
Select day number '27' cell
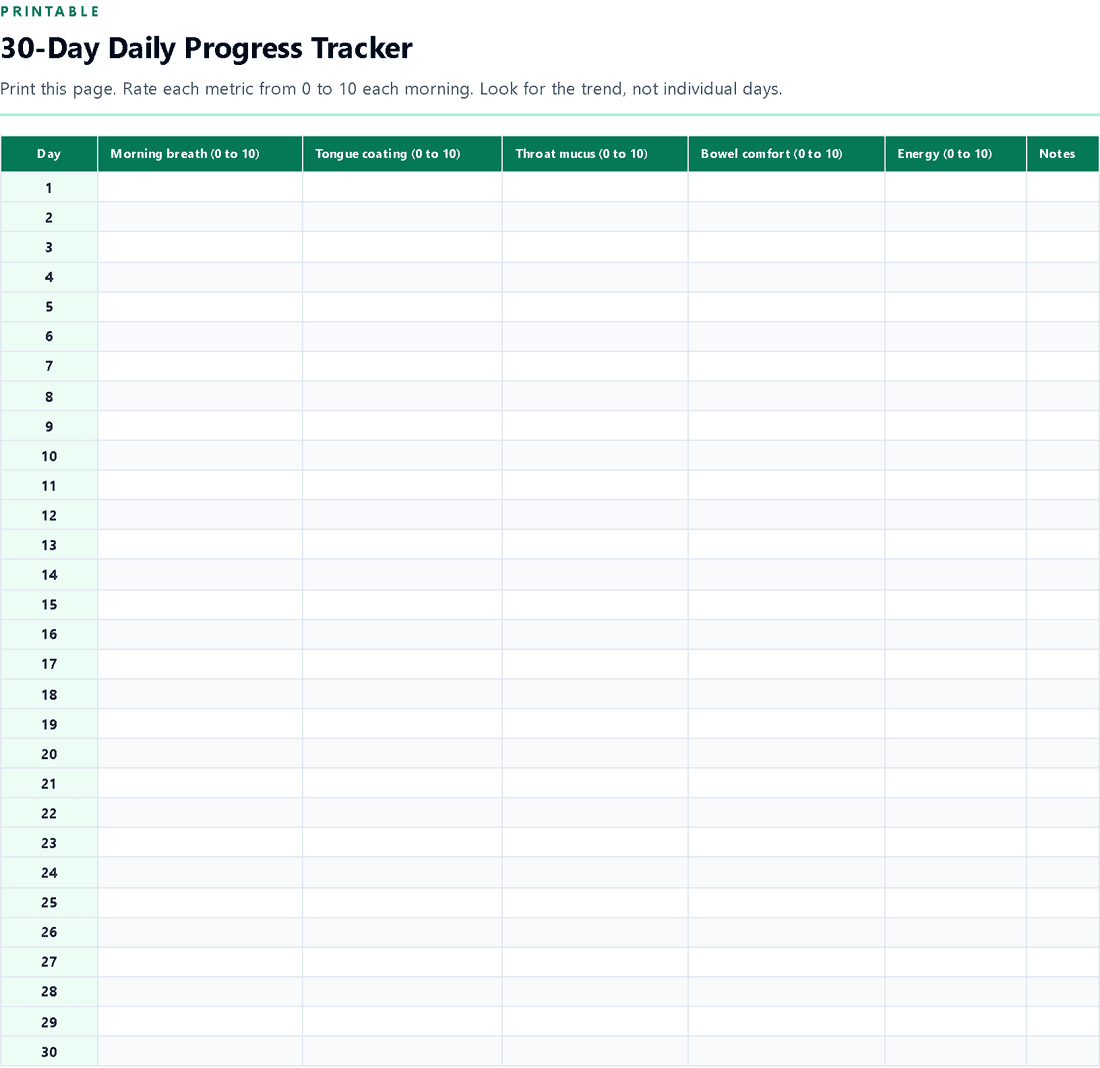49,961
